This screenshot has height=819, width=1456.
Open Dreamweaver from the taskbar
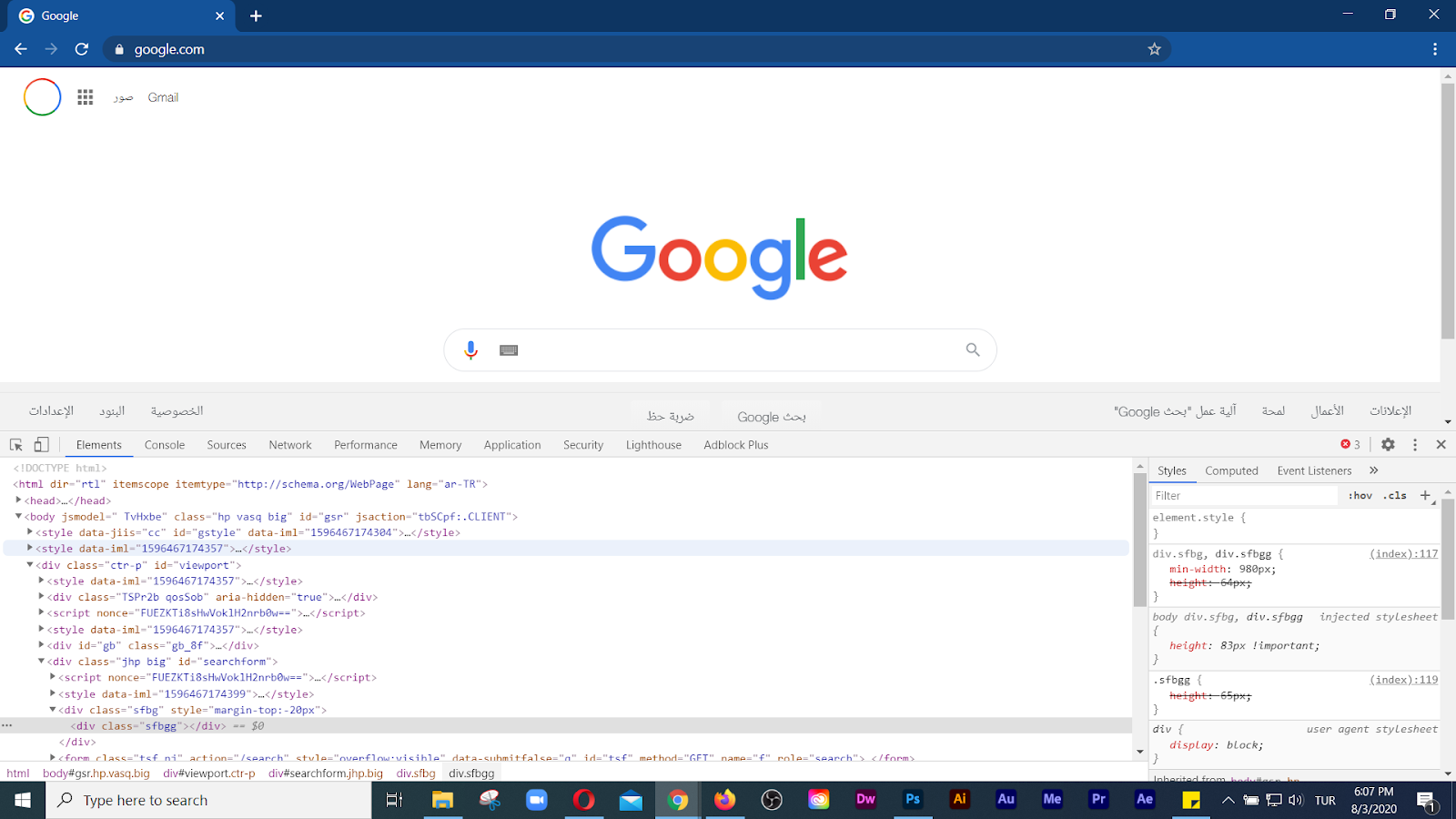865,799
